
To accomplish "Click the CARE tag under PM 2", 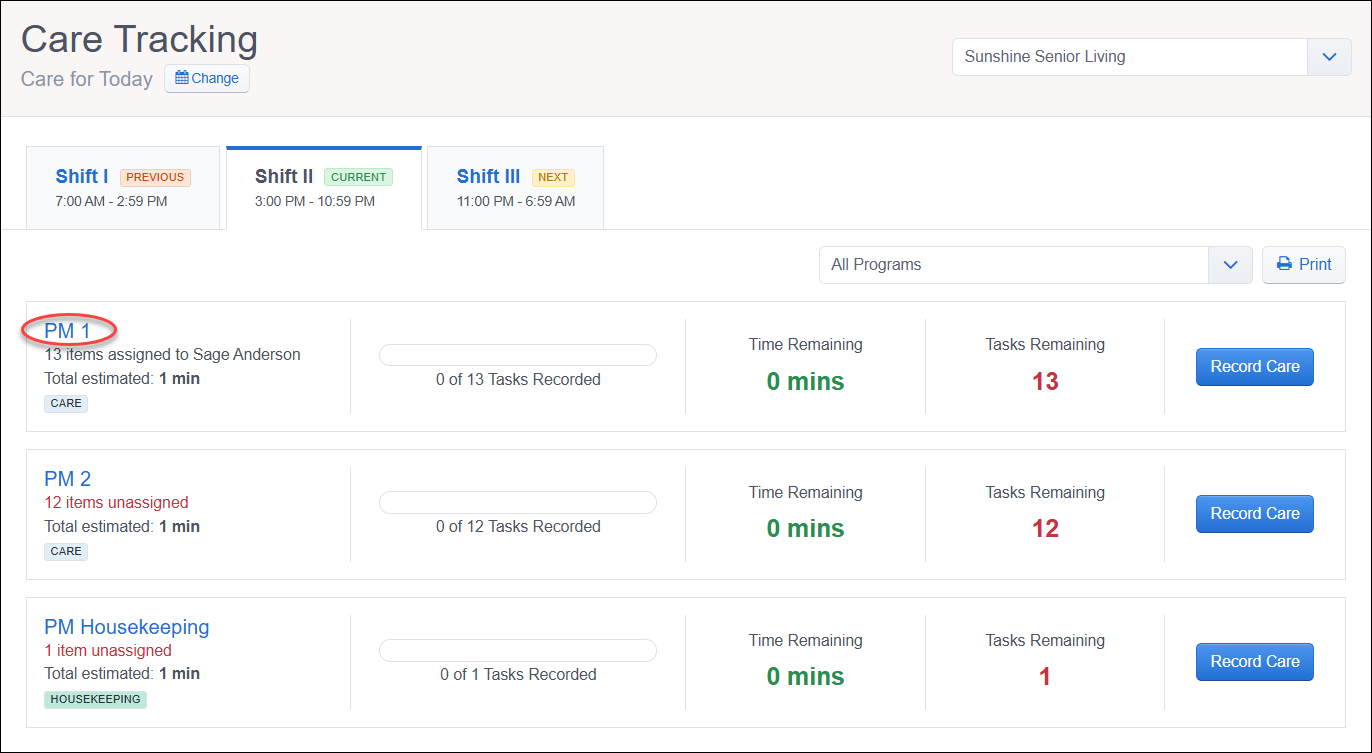I will (x=66, y=551).
